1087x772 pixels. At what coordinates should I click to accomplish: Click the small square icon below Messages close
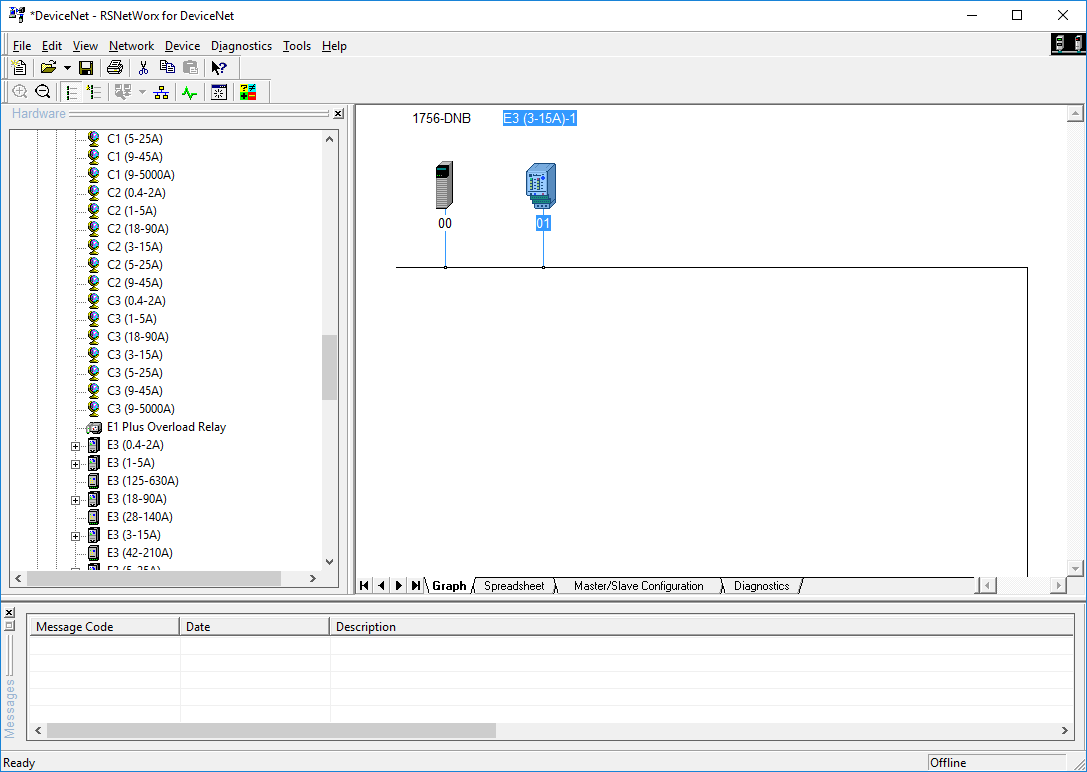(9, 625)
